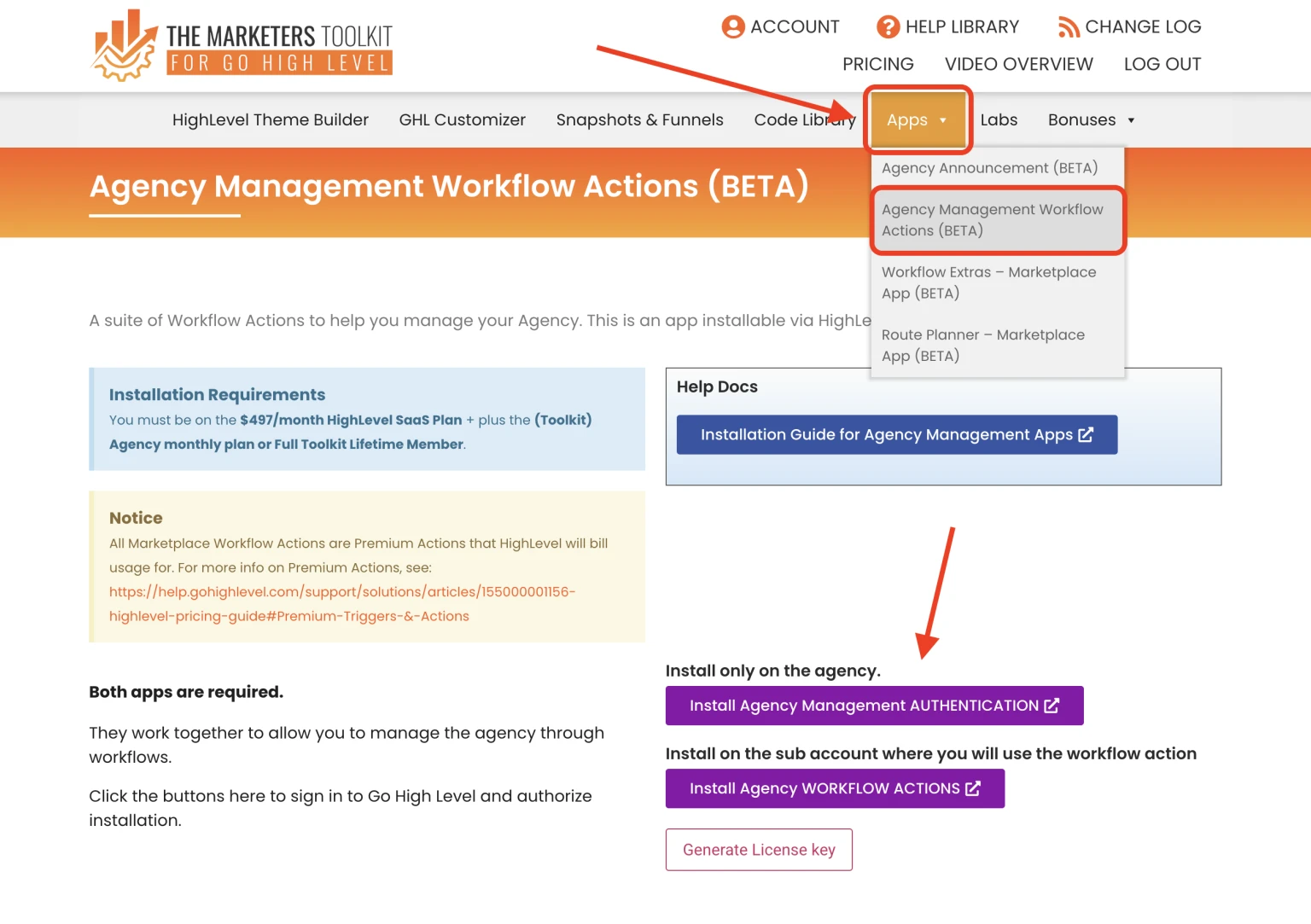Click the Account user icon

pos(733,27)
